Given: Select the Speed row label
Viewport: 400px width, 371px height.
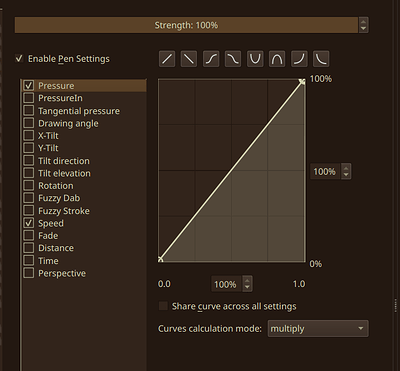Looking at the screenshot, I should (51, 223).
